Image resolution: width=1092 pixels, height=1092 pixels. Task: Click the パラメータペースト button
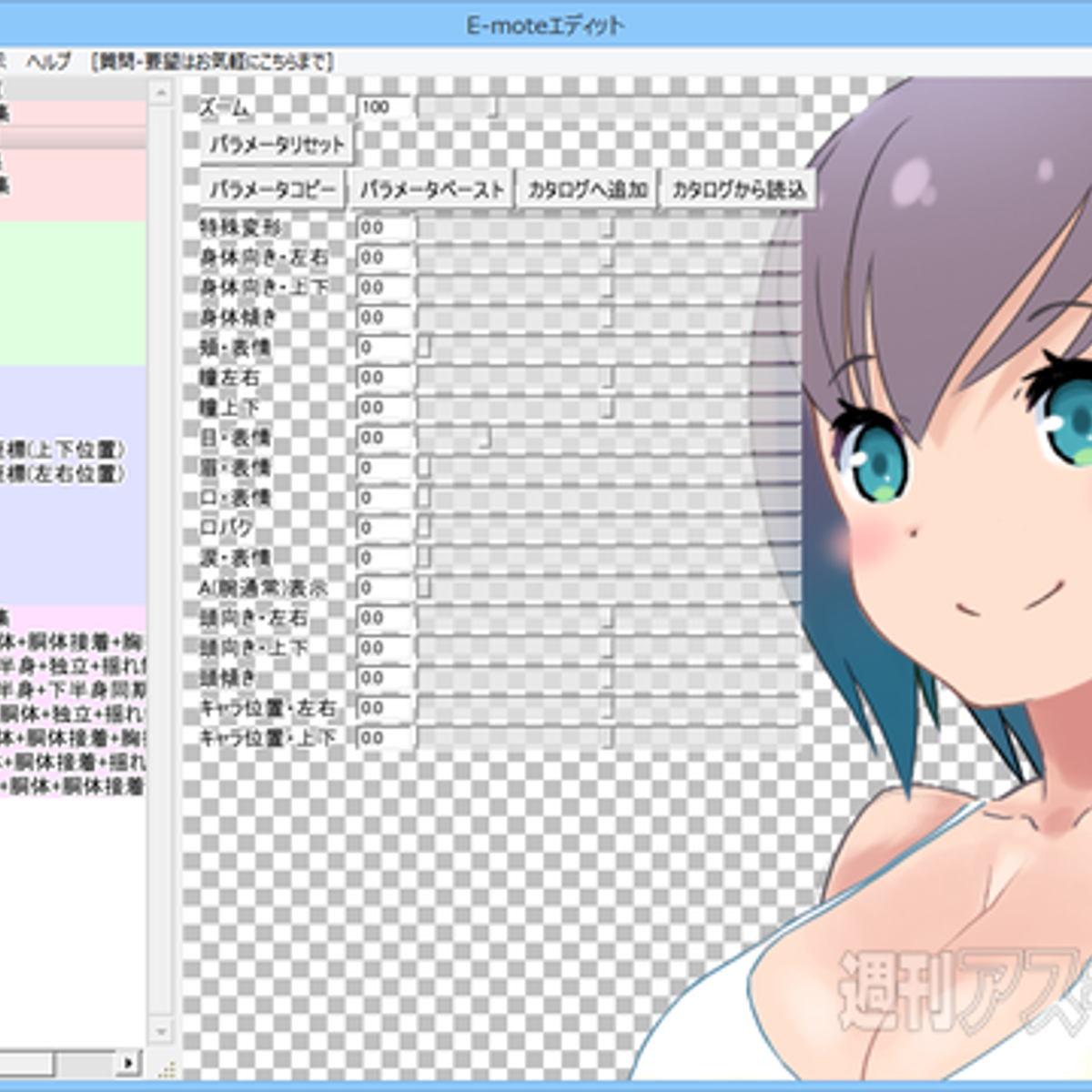click(431, 187)
